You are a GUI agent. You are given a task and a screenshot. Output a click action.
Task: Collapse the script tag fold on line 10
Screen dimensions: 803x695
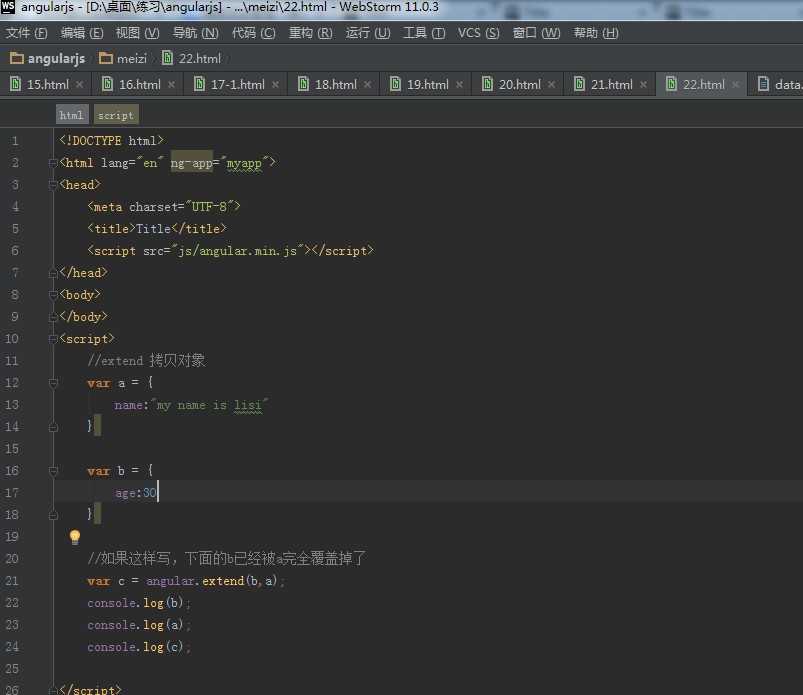pos(53,340)
